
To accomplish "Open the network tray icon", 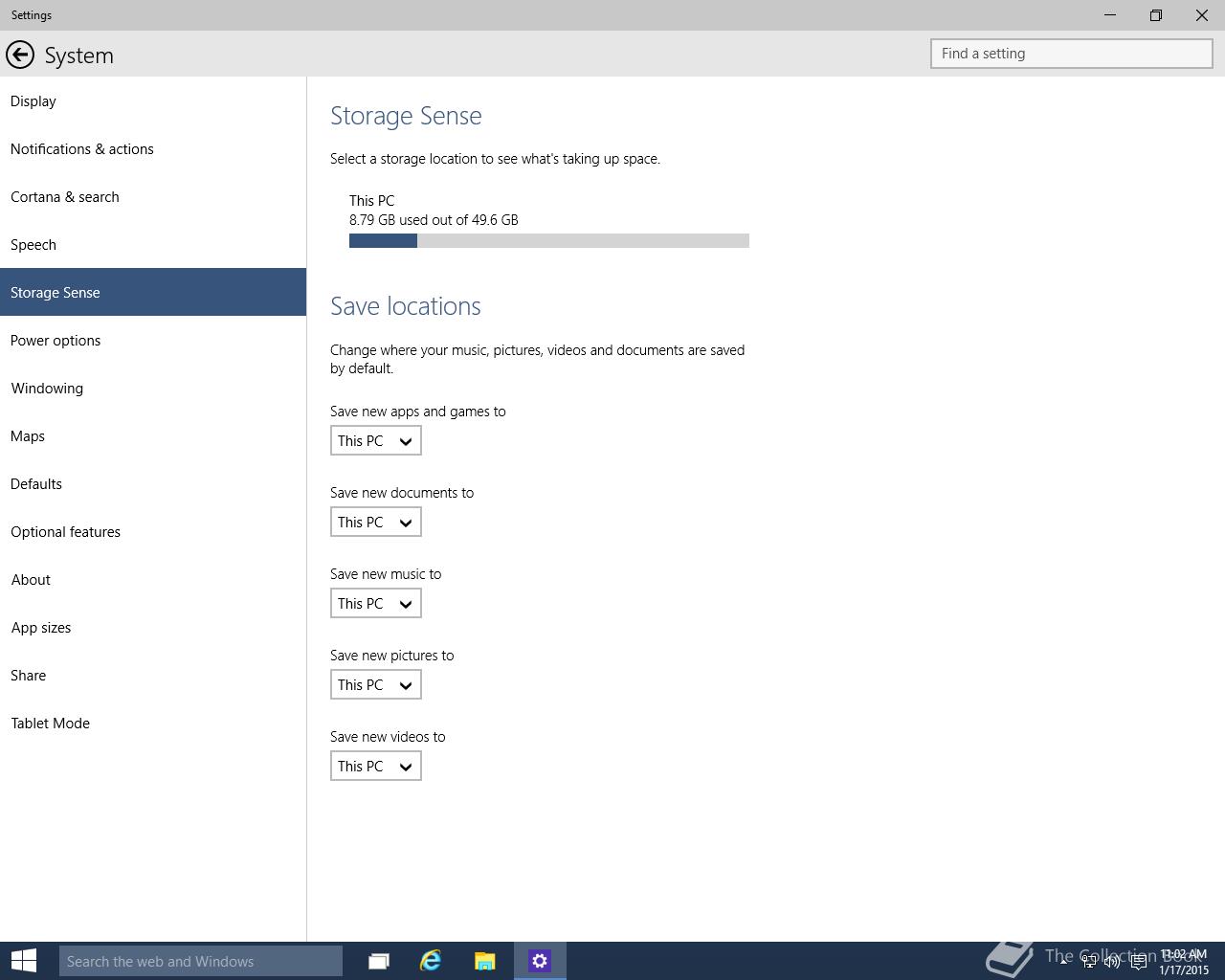I will 1089,962.
